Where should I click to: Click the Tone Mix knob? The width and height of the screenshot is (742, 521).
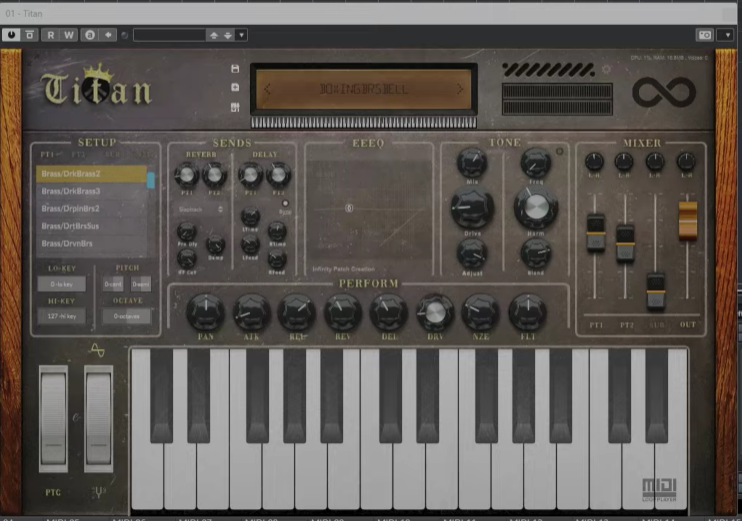click(x=472, y=163)
